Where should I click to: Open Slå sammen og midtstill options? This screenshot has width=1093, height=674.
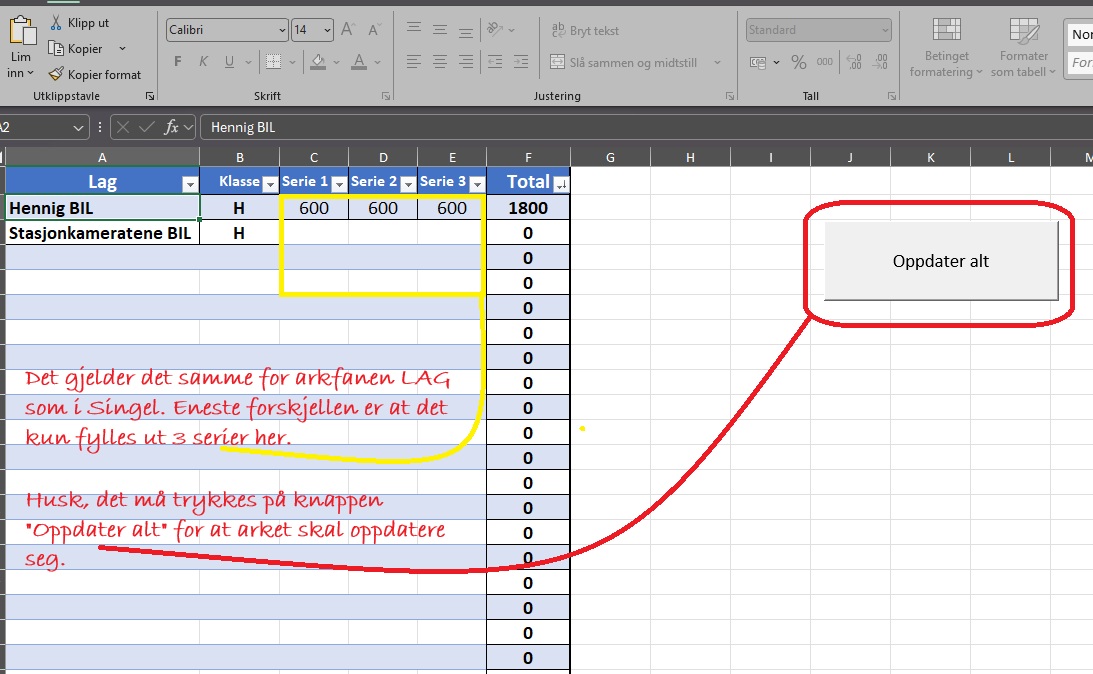717,62
